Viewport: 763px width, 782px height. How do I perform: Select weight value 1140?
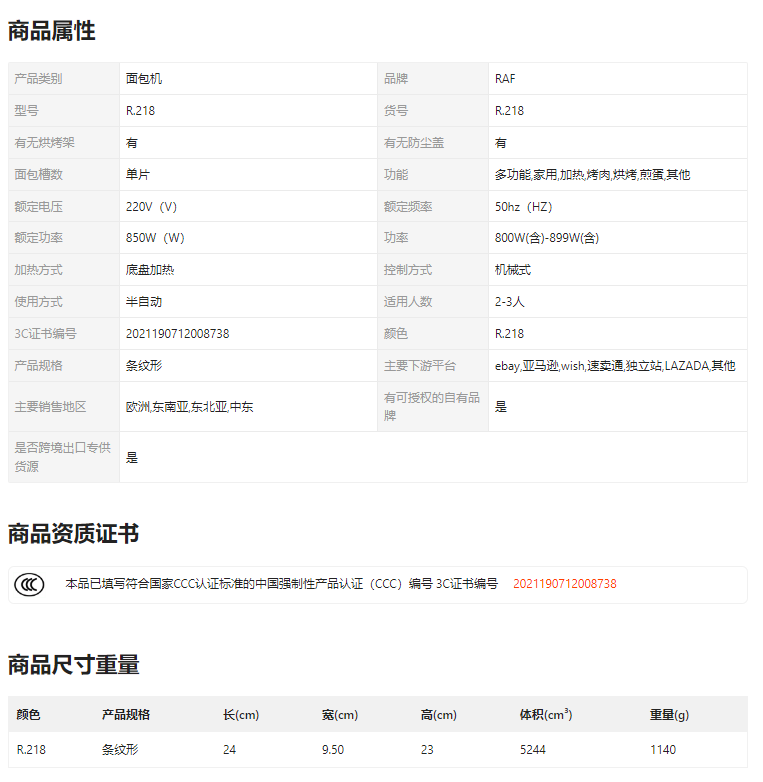coord(663,750)
